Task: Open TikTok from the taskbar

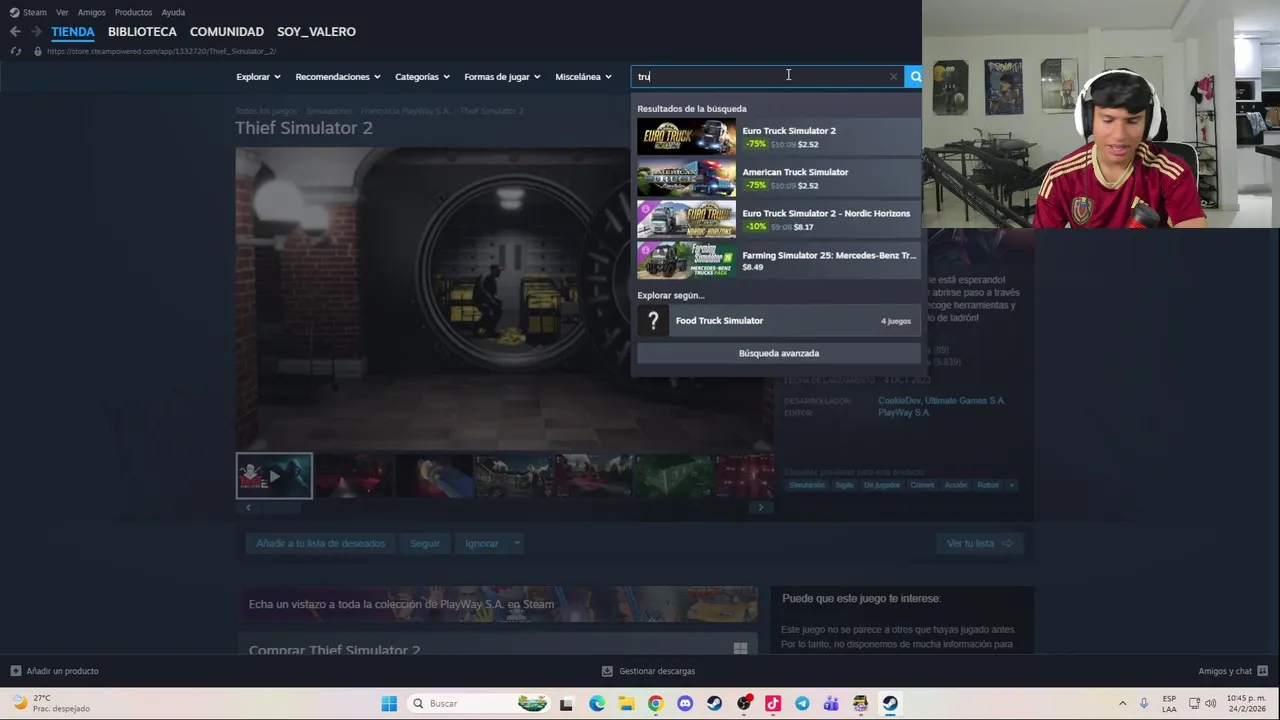Action: click(x=773, y=704)
